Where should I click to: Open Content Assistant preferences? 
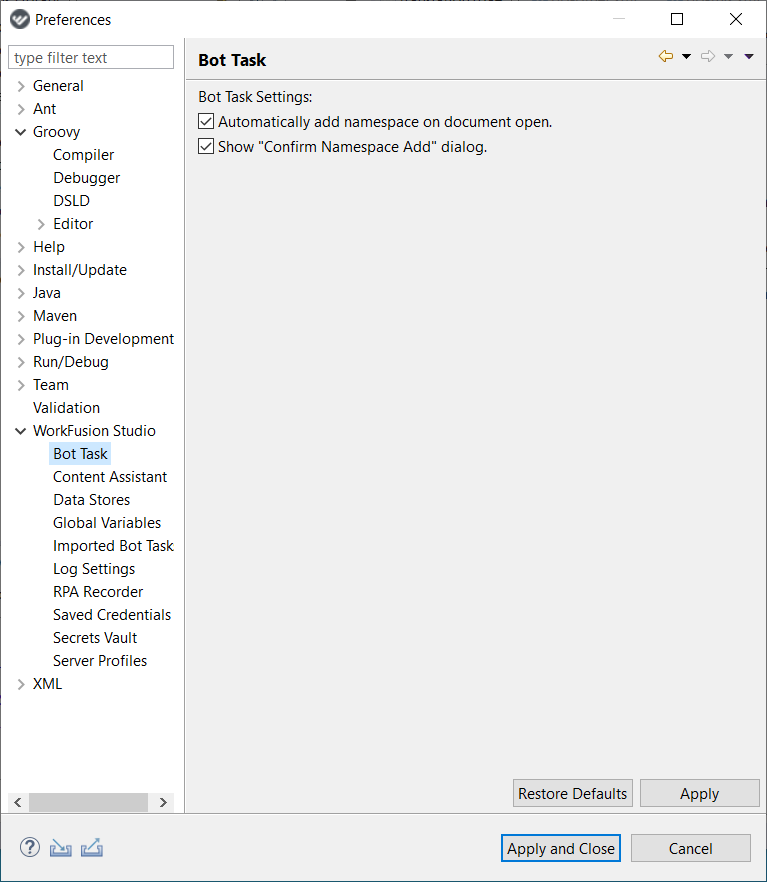(110, 477)
